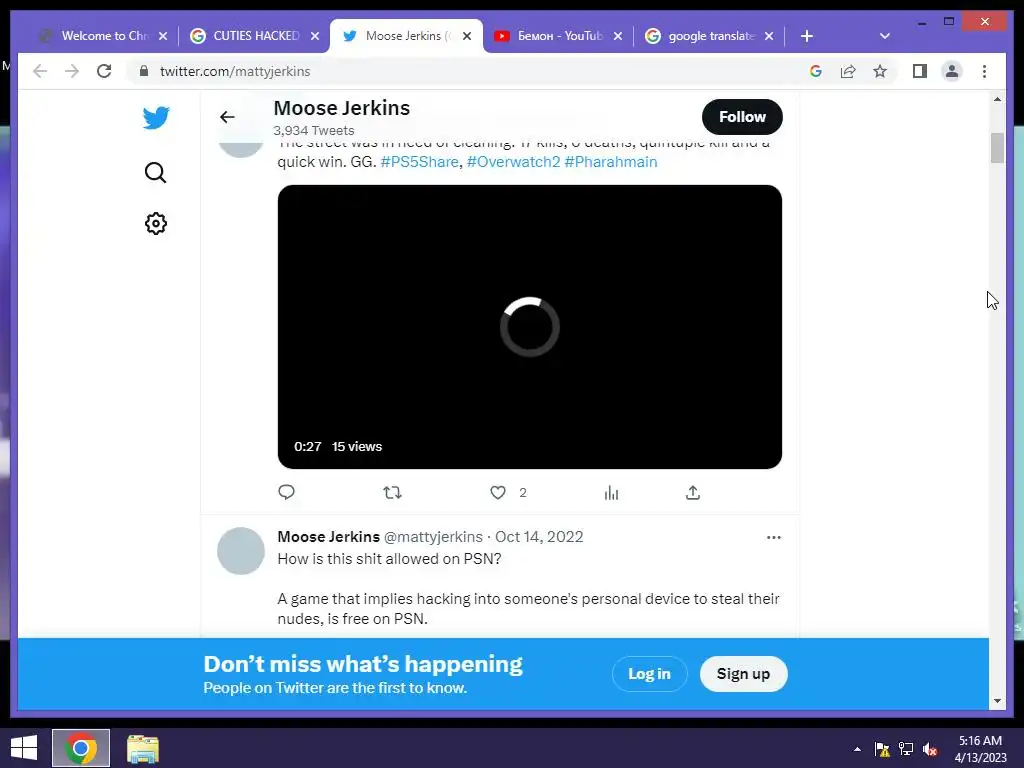This screenshot has height=768, width=1024.
Task: Open the #Pharahmain hashtag
Action: point(611,162)
